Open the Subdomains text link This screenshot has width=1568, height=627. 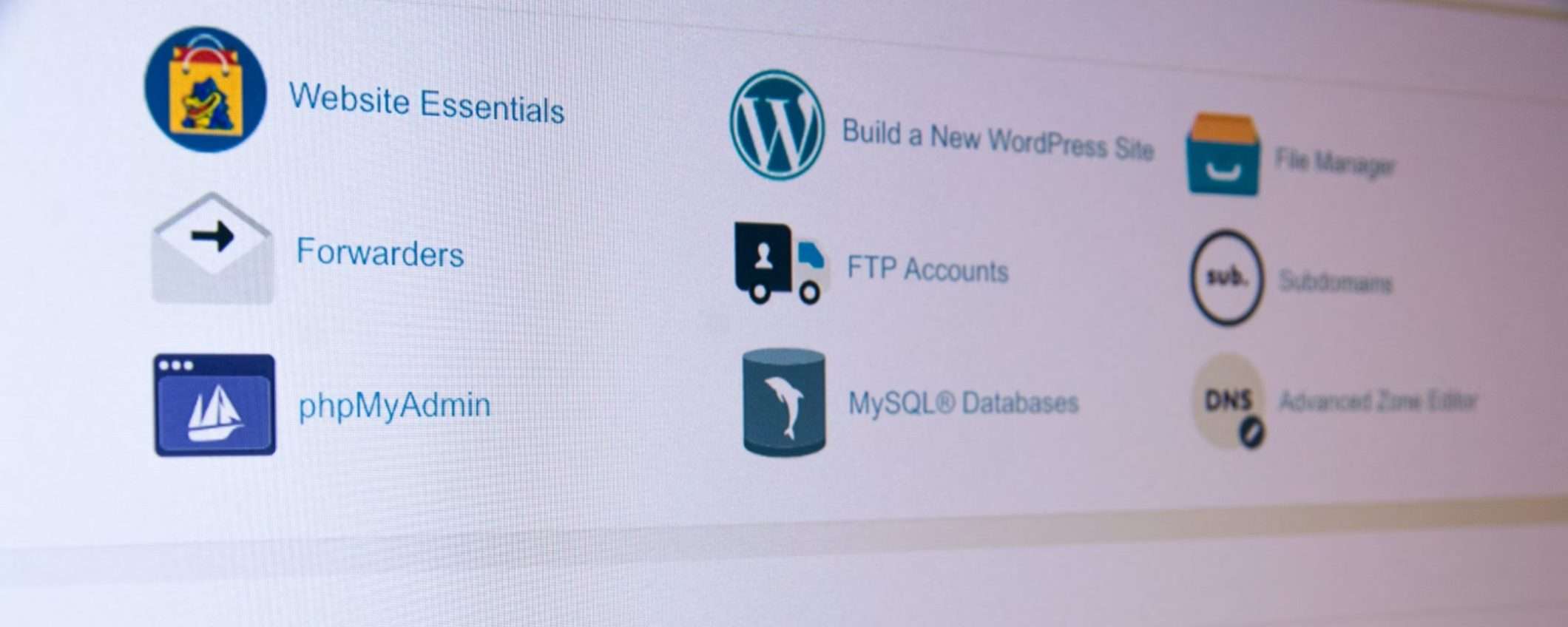tap(1336, 282)
